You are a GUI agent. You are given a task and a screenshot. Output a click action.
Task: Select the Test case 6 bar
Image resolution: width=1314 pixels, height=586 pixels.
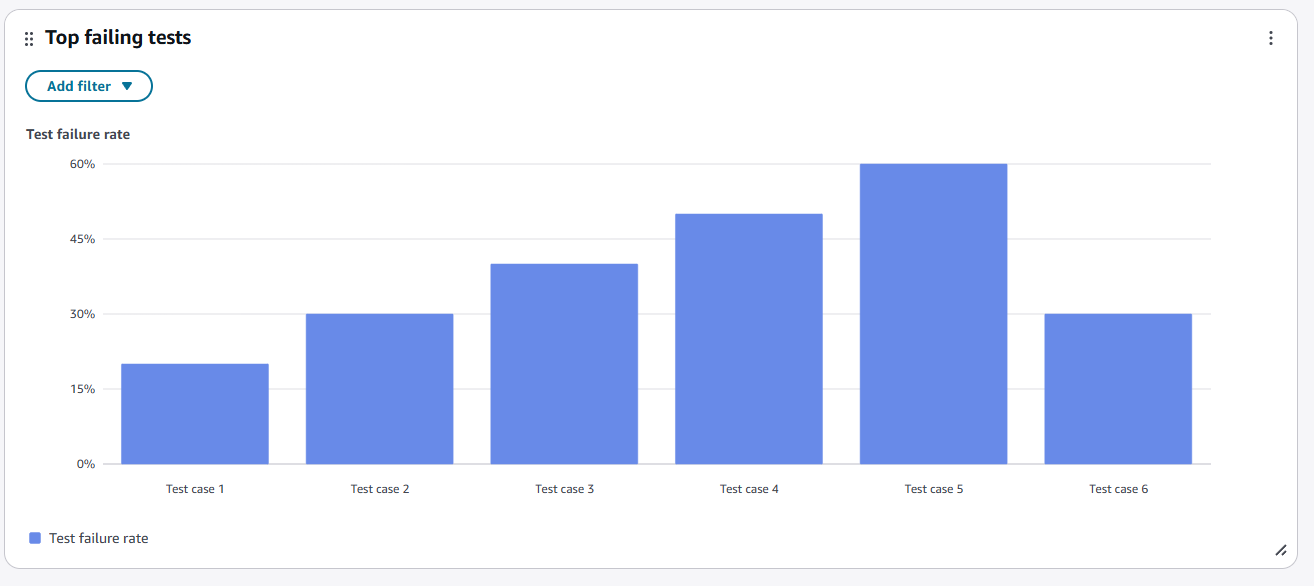click(1118, 388)
